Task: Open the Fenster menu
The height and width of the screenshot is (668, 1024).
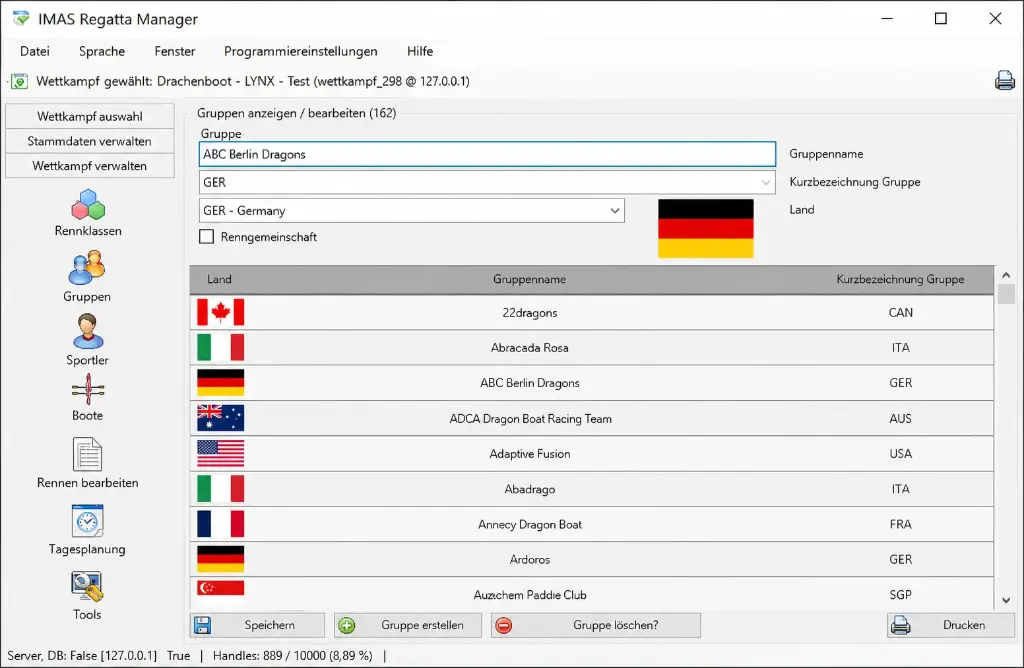Action: 174,51
